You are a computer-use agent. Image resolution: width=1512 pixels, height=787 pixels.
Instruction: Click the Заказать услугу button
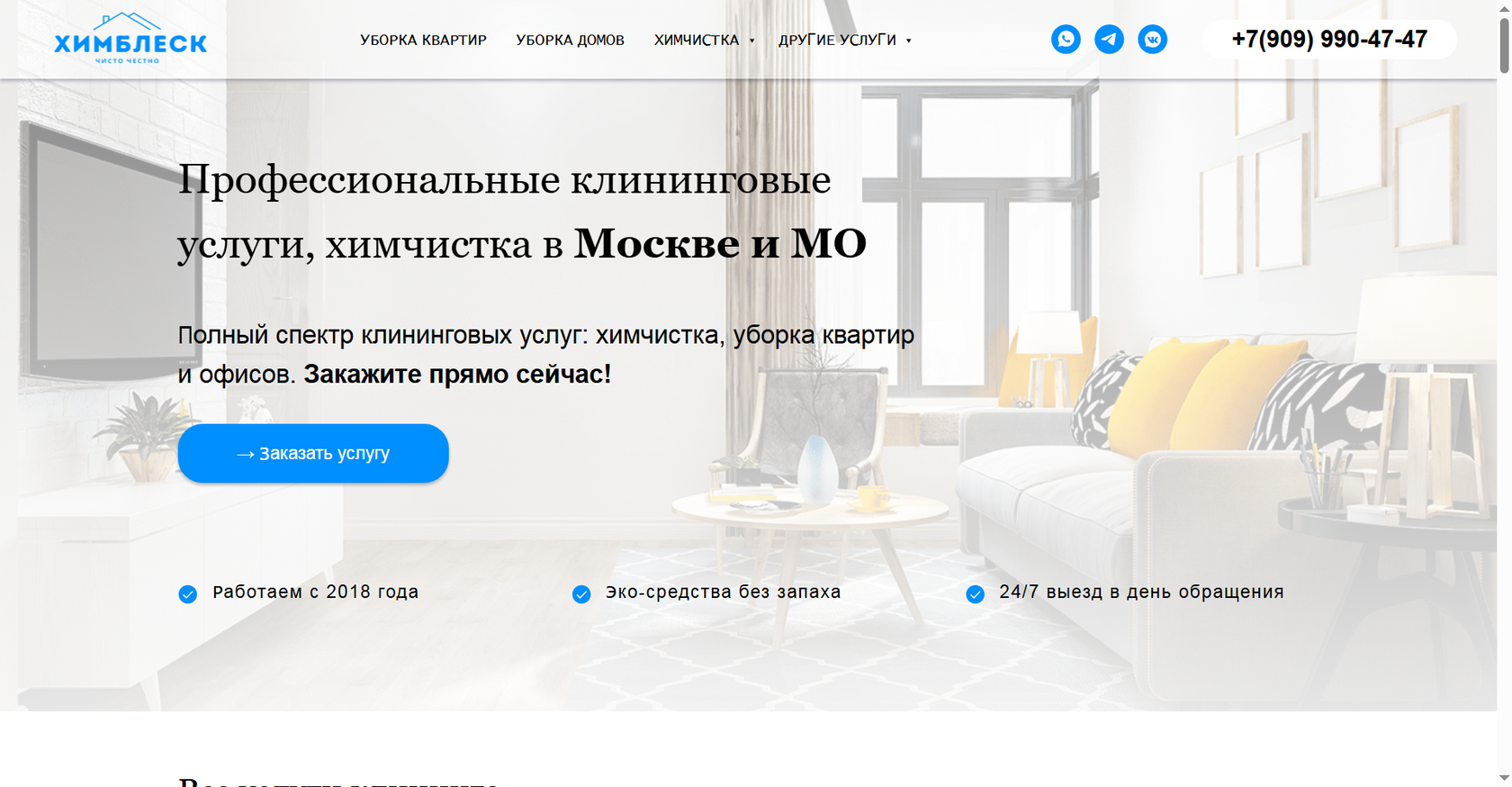pos(313,453)
